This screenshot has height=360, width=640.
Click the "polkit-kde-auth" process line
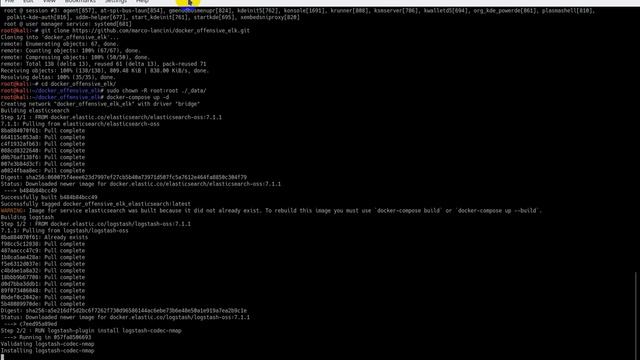click(153, 17)
